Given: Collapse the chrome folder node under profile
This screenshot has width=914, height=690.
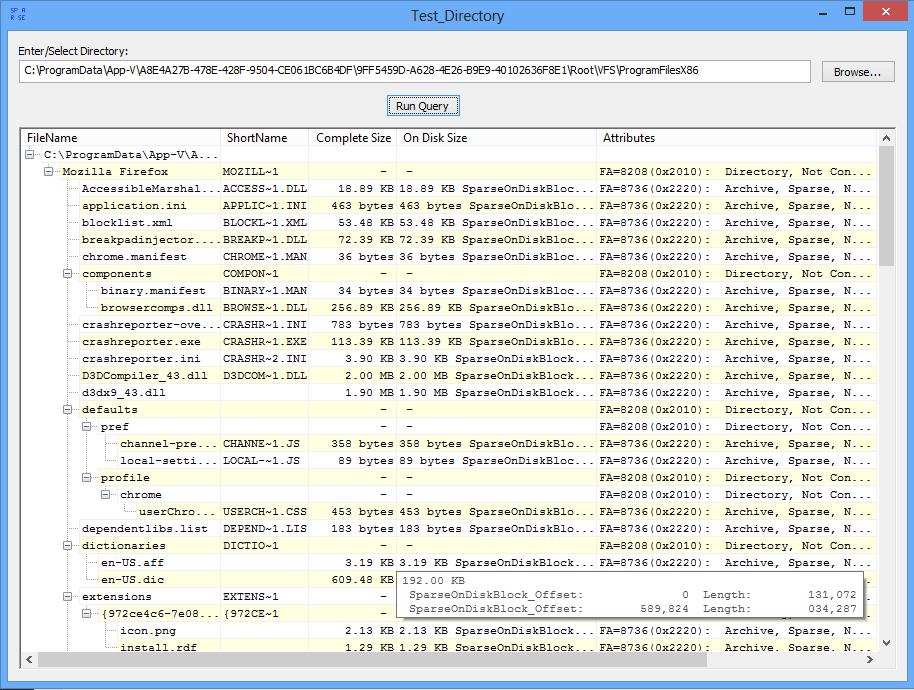Looking at the screenshot, I should point(106,494).
